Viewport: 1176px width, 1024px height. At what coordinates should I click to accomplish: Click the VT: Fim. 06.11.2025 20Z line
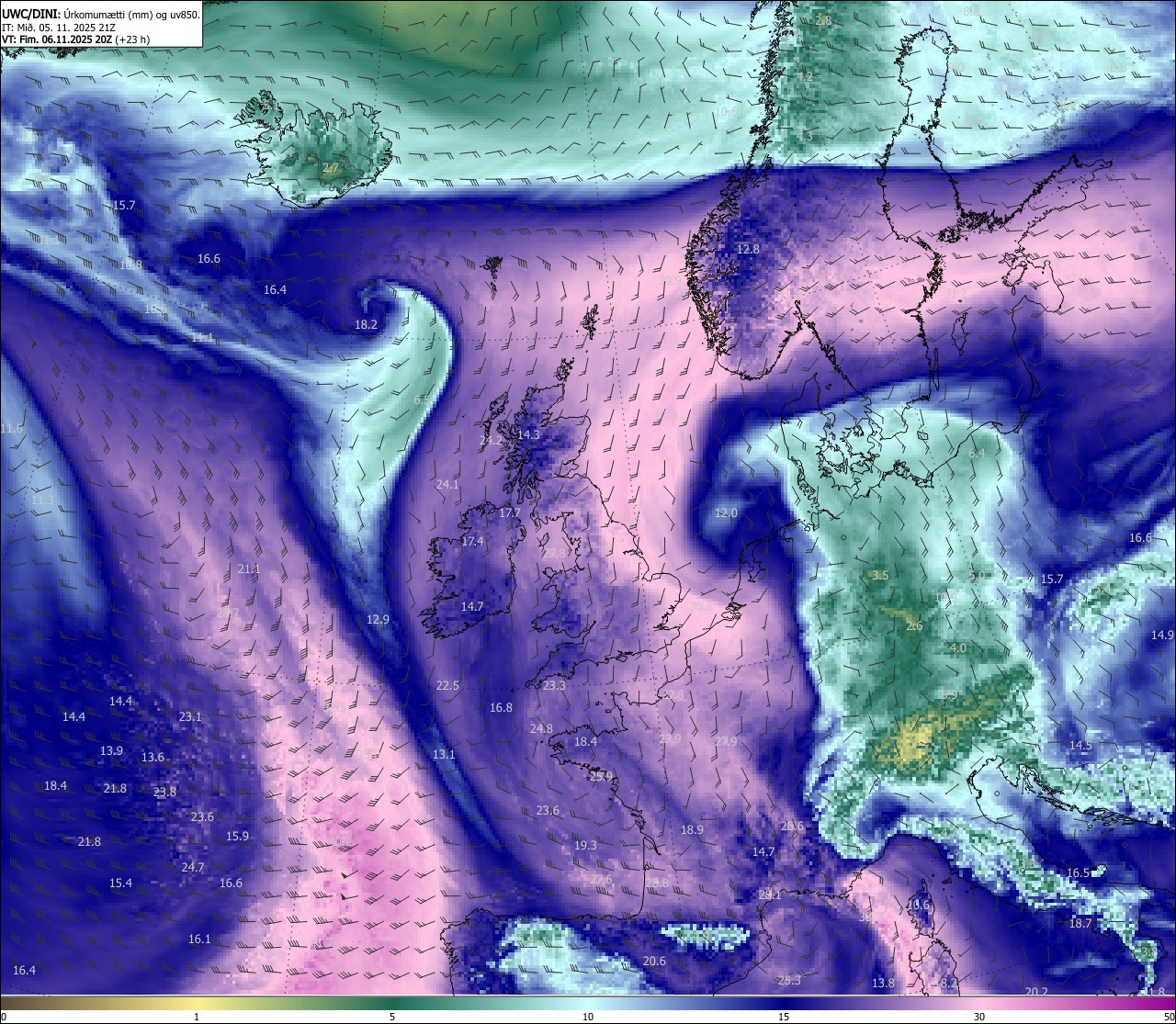point(75,39)
